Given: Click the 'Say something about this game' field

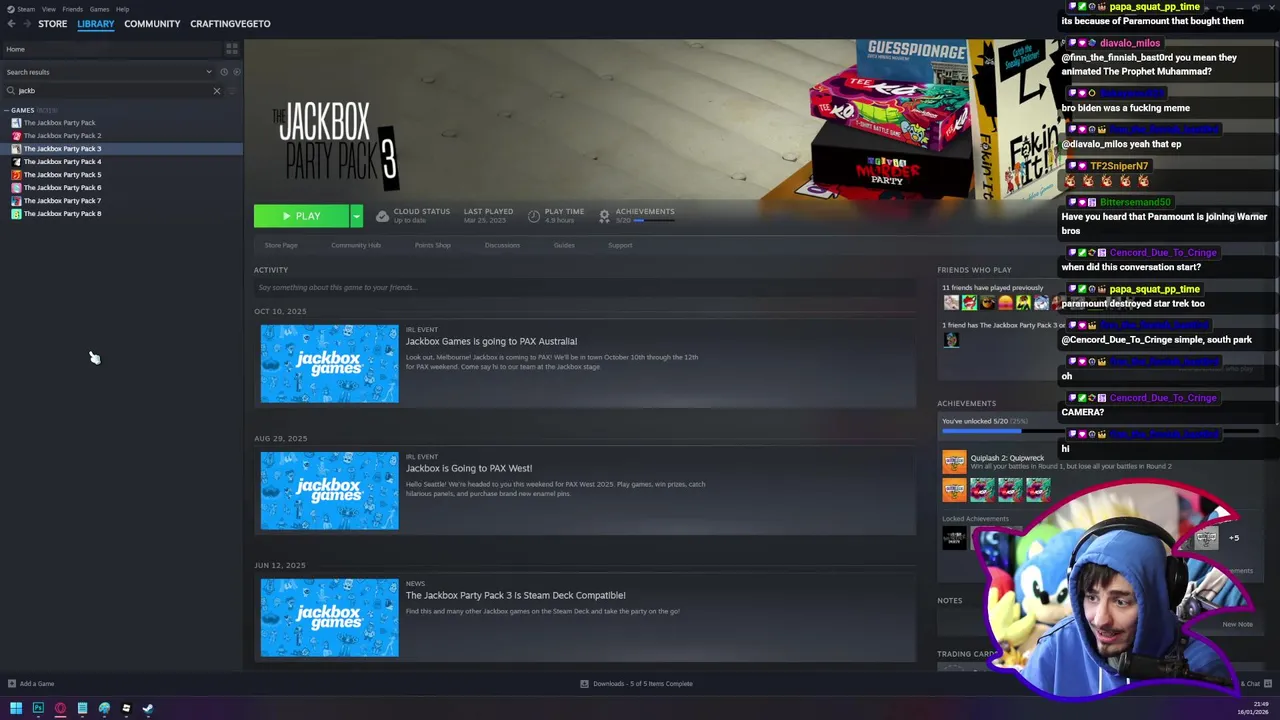Looking at the screenshot, I should pos(585,288).
